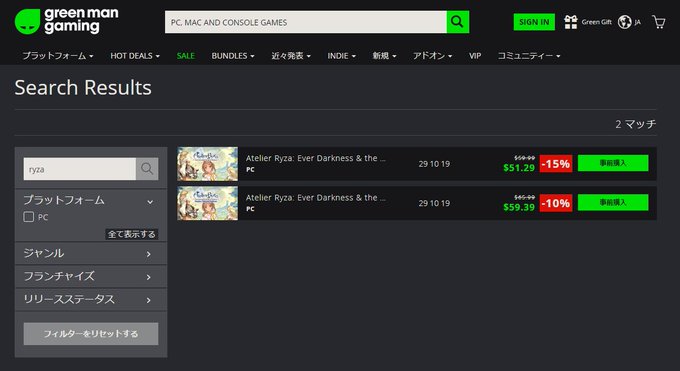
Task: Open the Atelier Ryza title priced $51.29
Action: [315, 158]
